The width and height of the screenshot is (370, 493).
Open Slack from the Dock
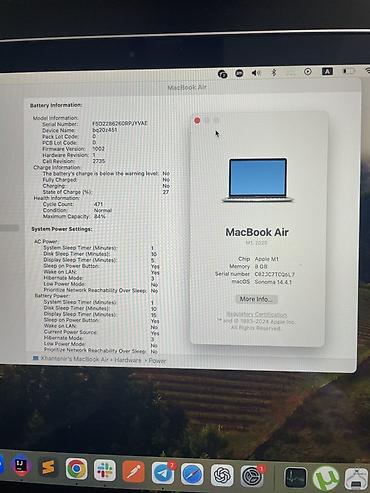click(105, 470)
